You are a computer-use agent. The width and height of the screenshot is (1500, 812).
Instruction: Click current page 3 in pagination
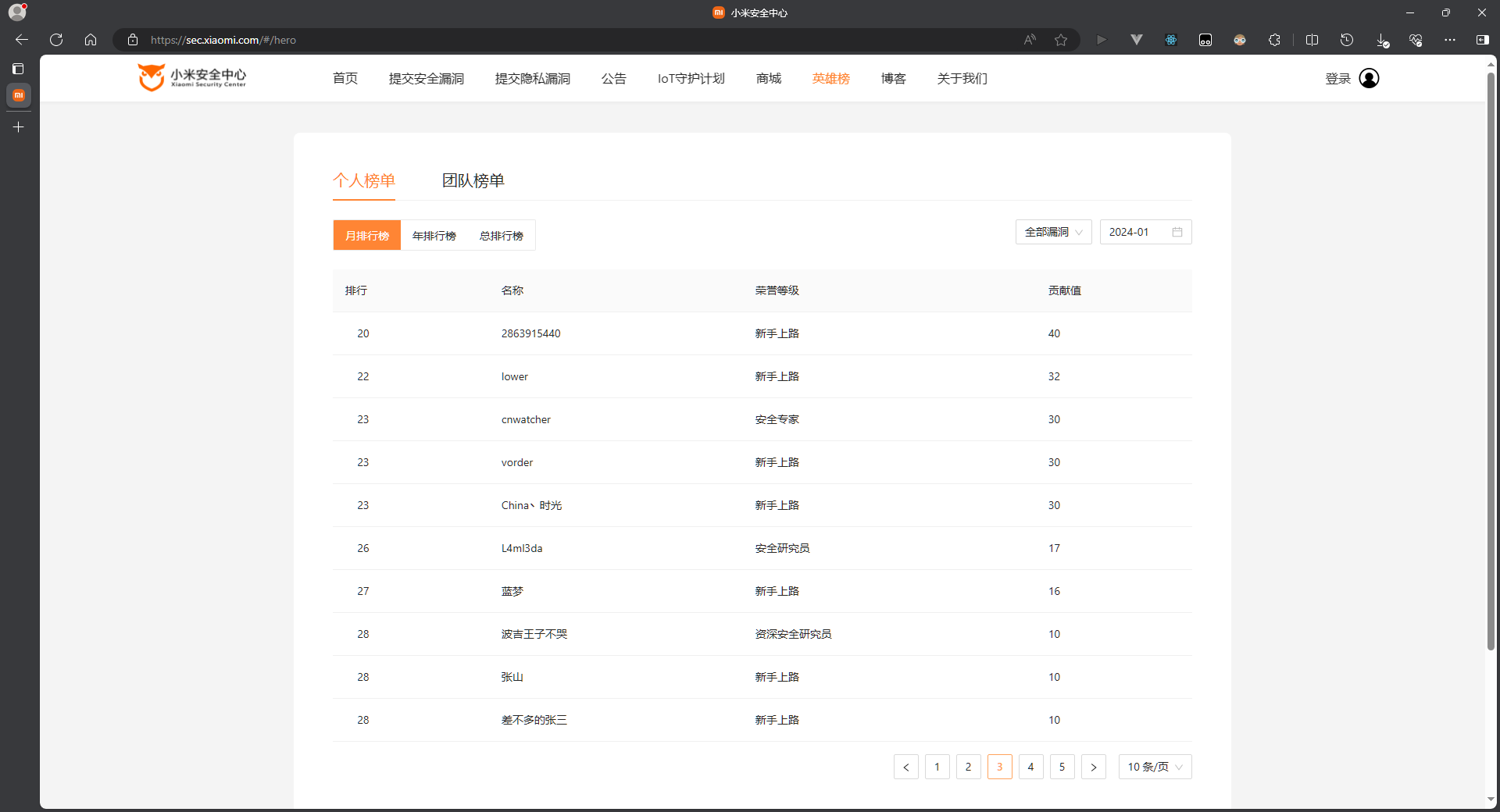pos(1000,767)
